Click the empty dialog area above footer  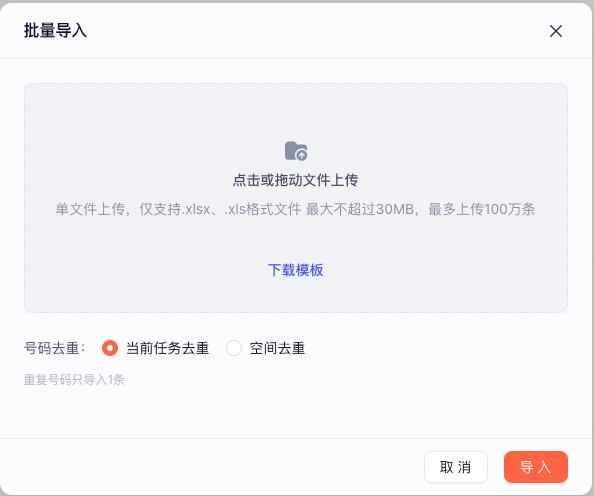tap(295, 413)
